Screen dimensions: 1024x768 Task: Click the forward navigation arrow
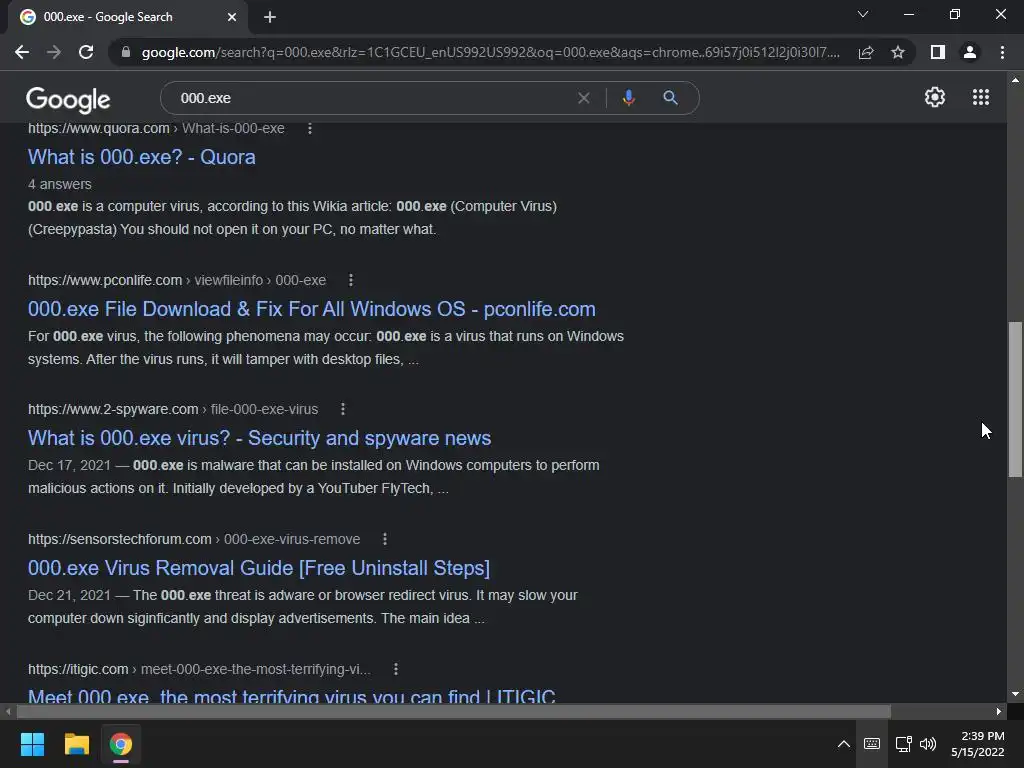tap(54, 52)
